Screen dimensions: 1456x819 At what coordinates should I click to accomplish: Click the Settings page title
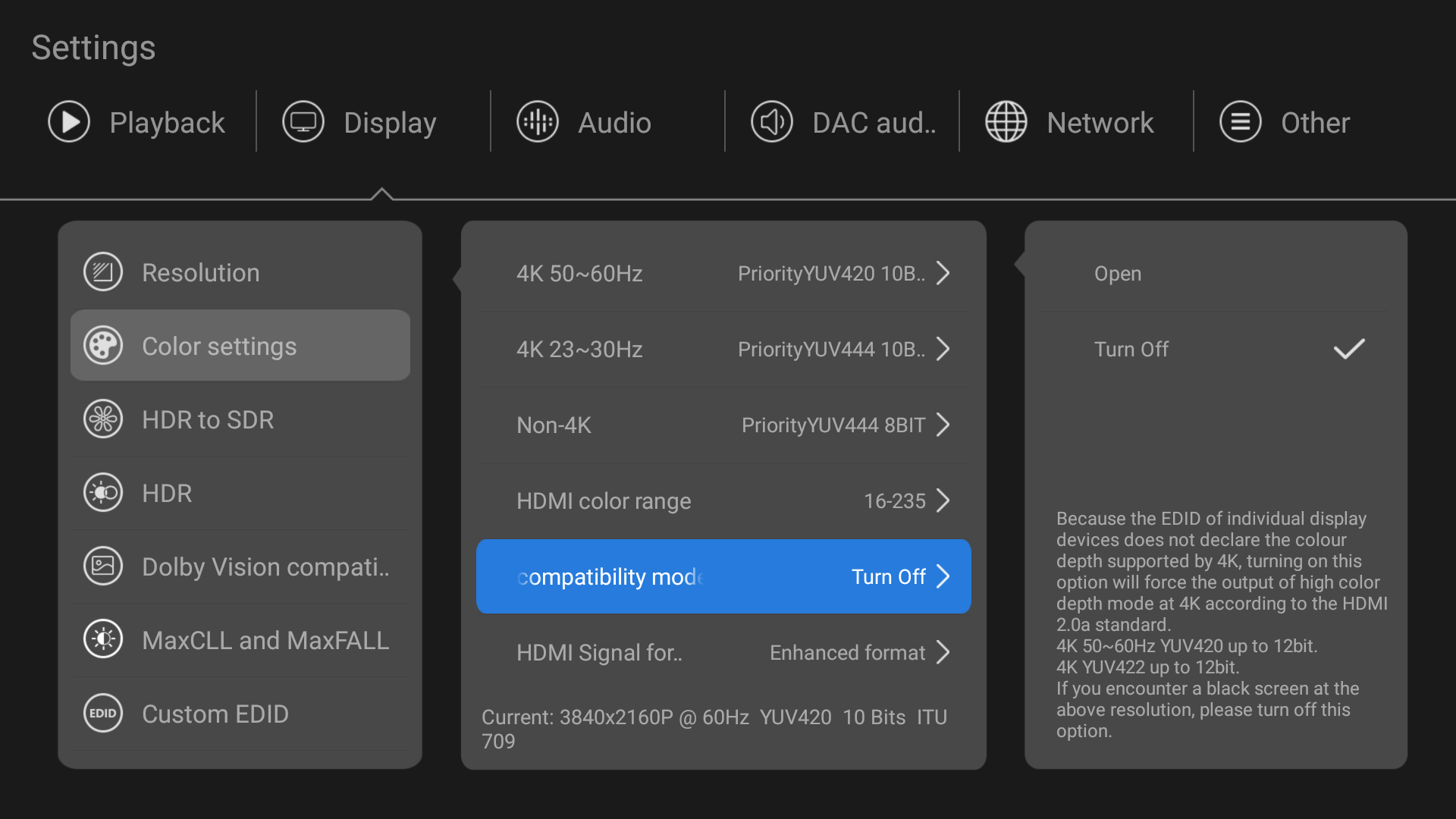(93, 48)
